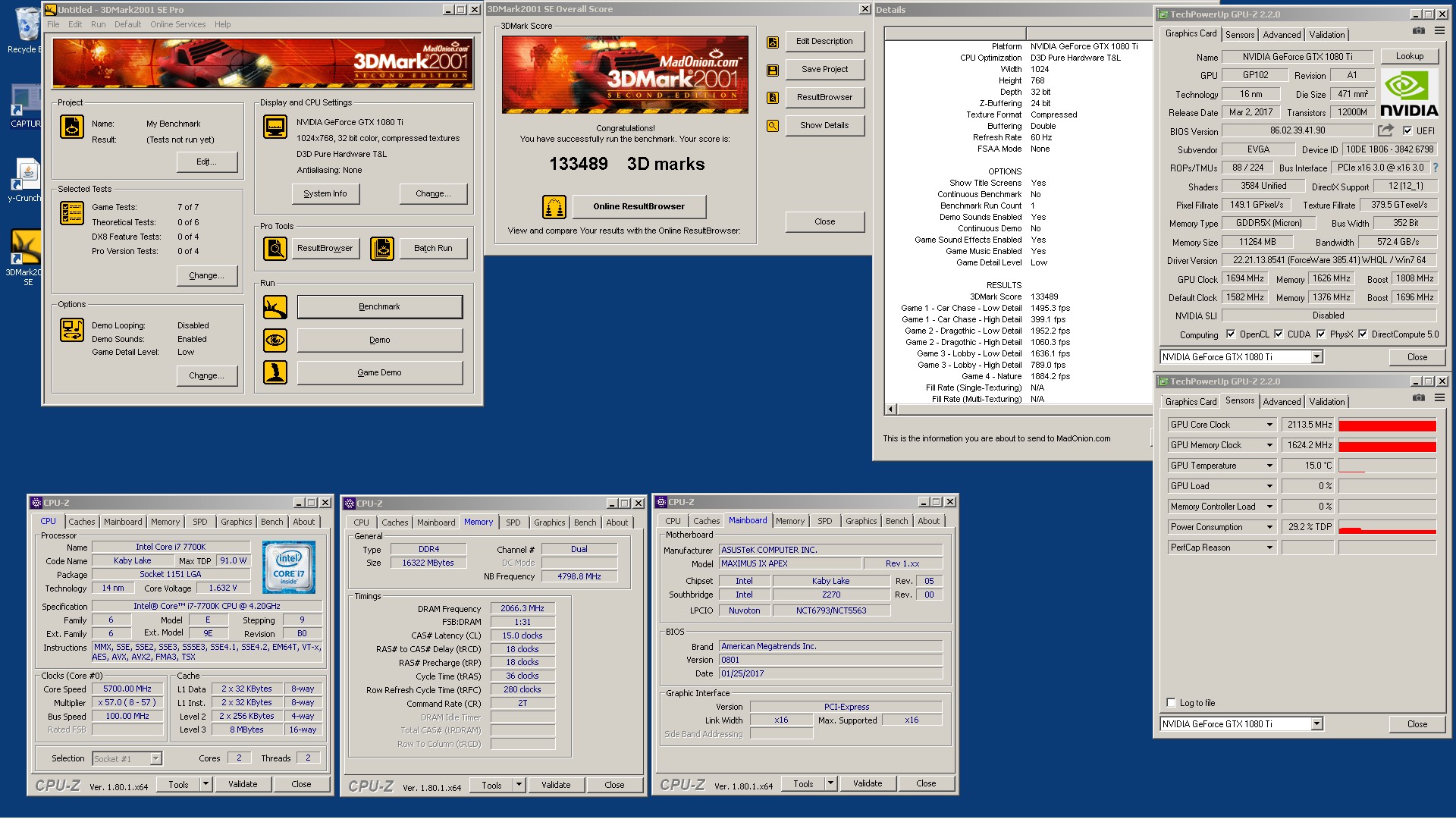Click the Power Consumption graph bar
Screen dimensions: 1456x819
pyautogui.click(x=1387, y=527)
